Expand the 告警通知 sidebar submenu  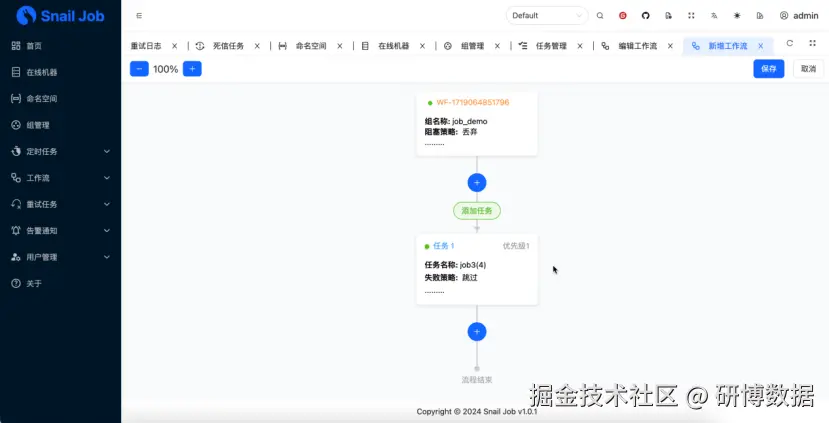pyautogui.click(x=60, y=231)
